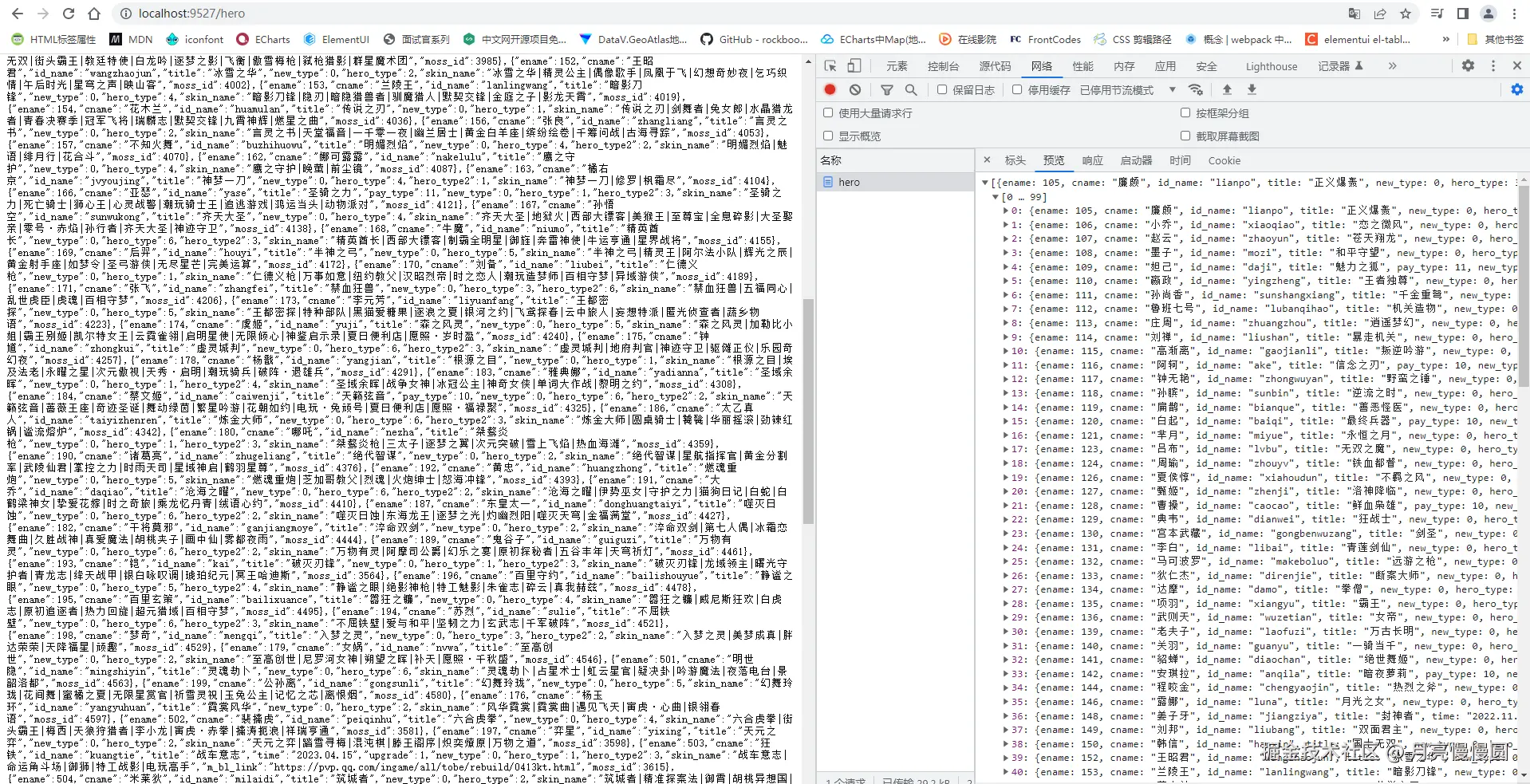Select the hero request in name list
The width and height of the screenshot is (1530, 784).
click(x=895, y=183)
